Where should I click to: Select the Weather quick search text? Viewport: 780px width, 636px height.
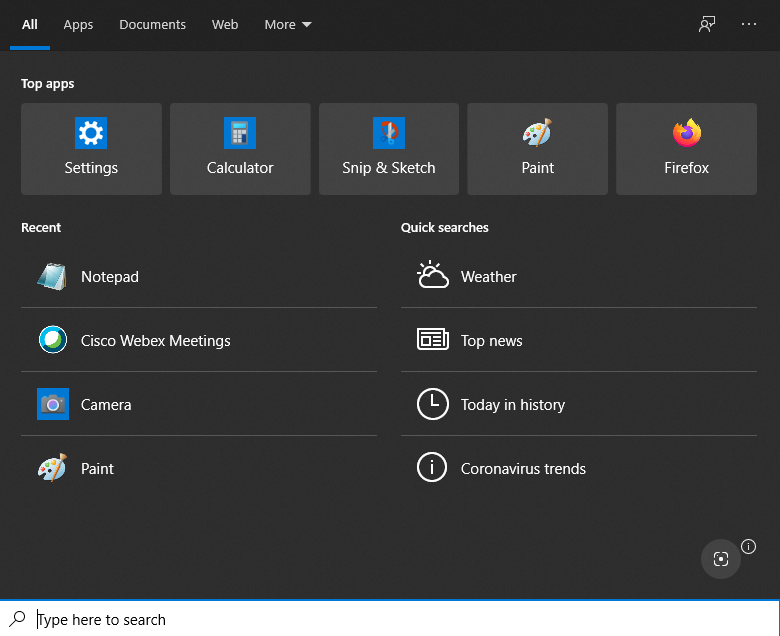pos(488,276)
